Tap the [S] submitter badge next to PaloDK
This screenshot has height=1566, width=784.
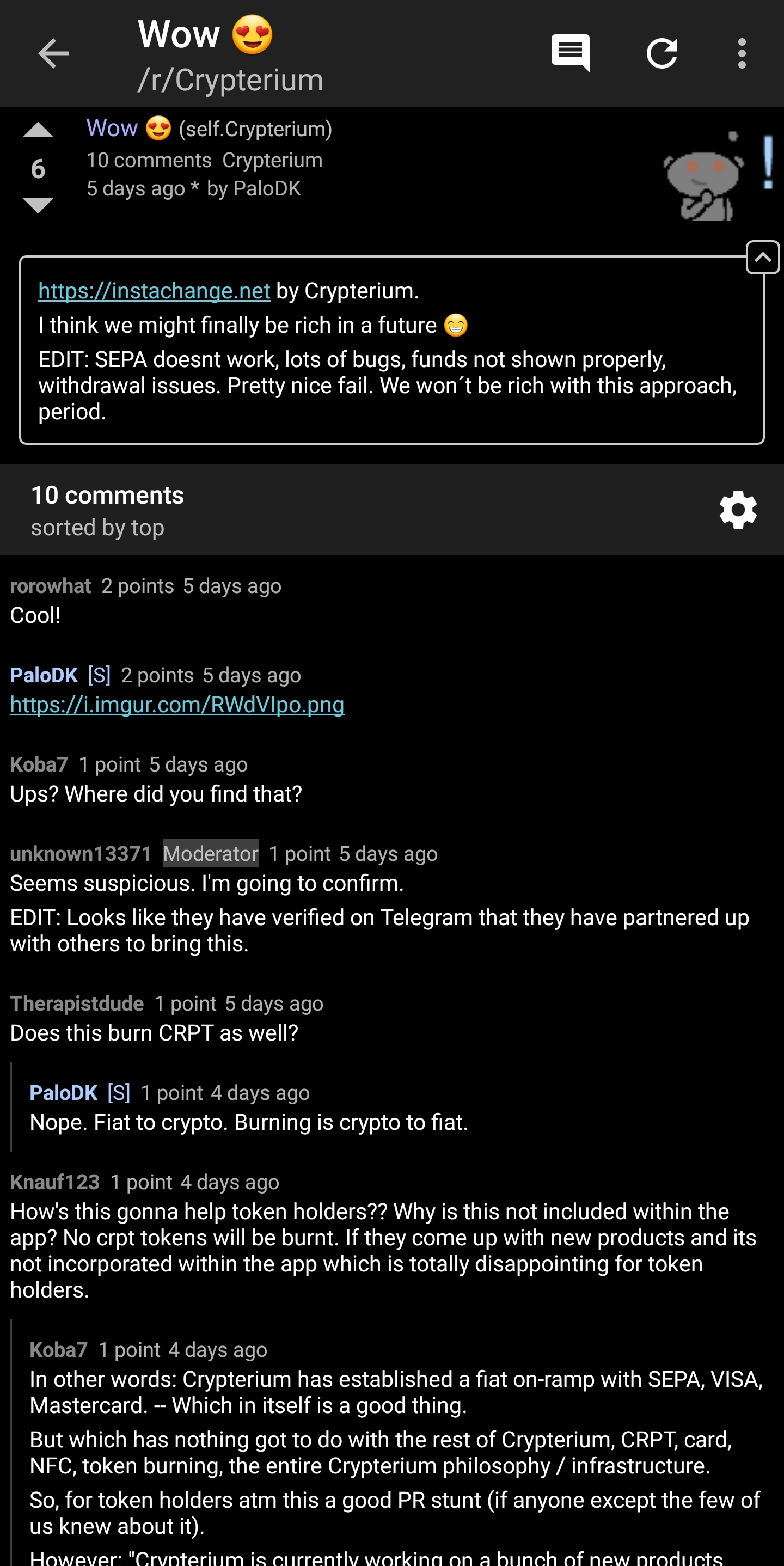click(x=99, y=675)
